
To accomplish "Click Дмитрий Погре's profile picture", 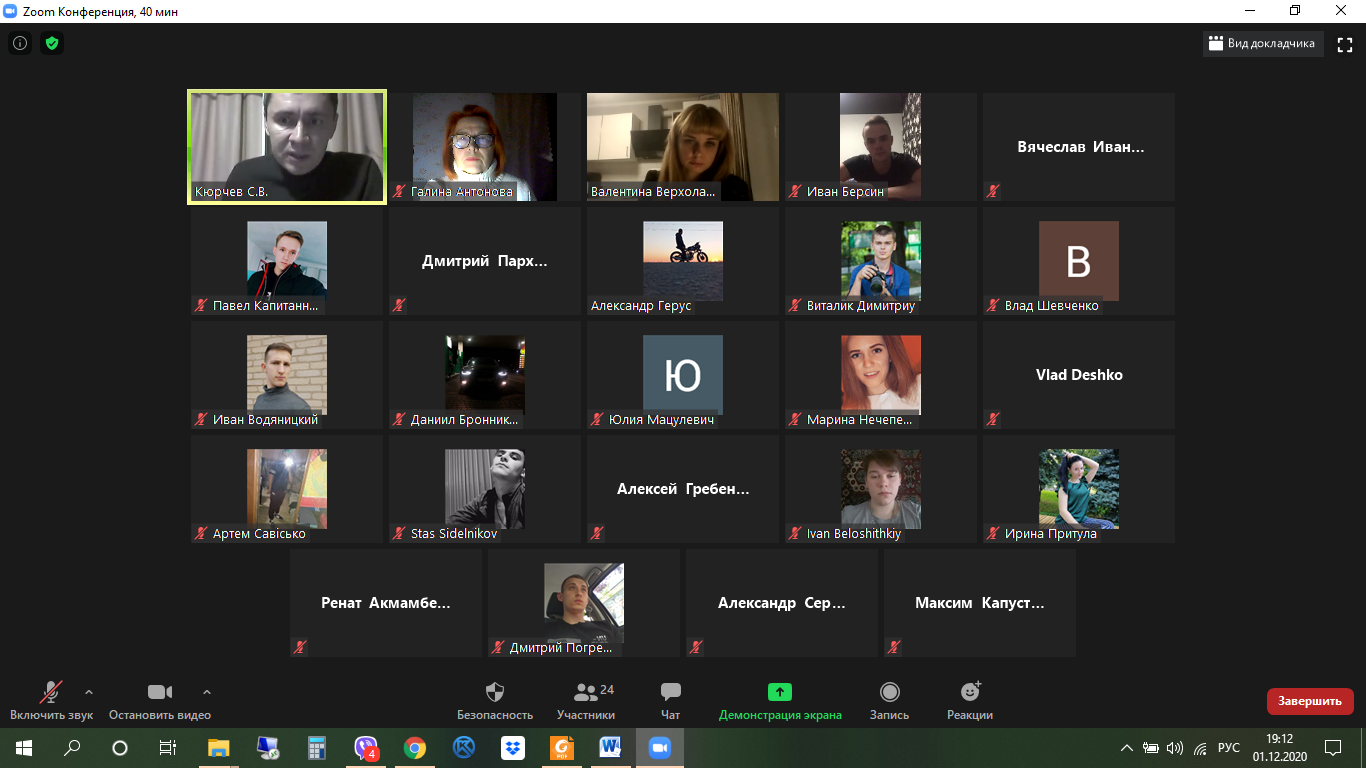I will (584, 603).
